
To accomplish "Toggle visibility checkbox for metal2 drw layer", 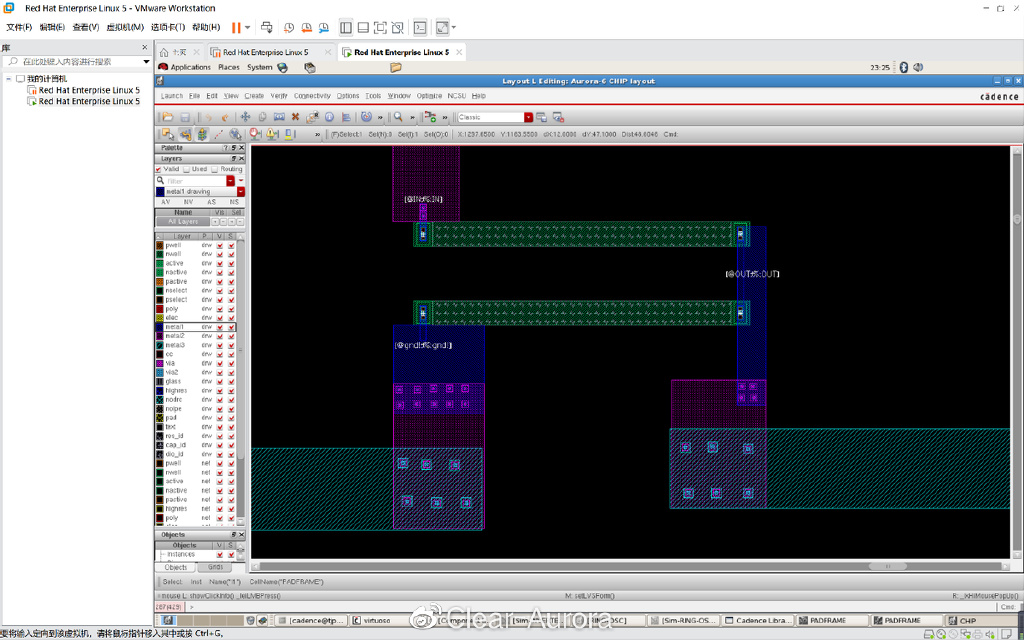I will [x=220, y=336].
